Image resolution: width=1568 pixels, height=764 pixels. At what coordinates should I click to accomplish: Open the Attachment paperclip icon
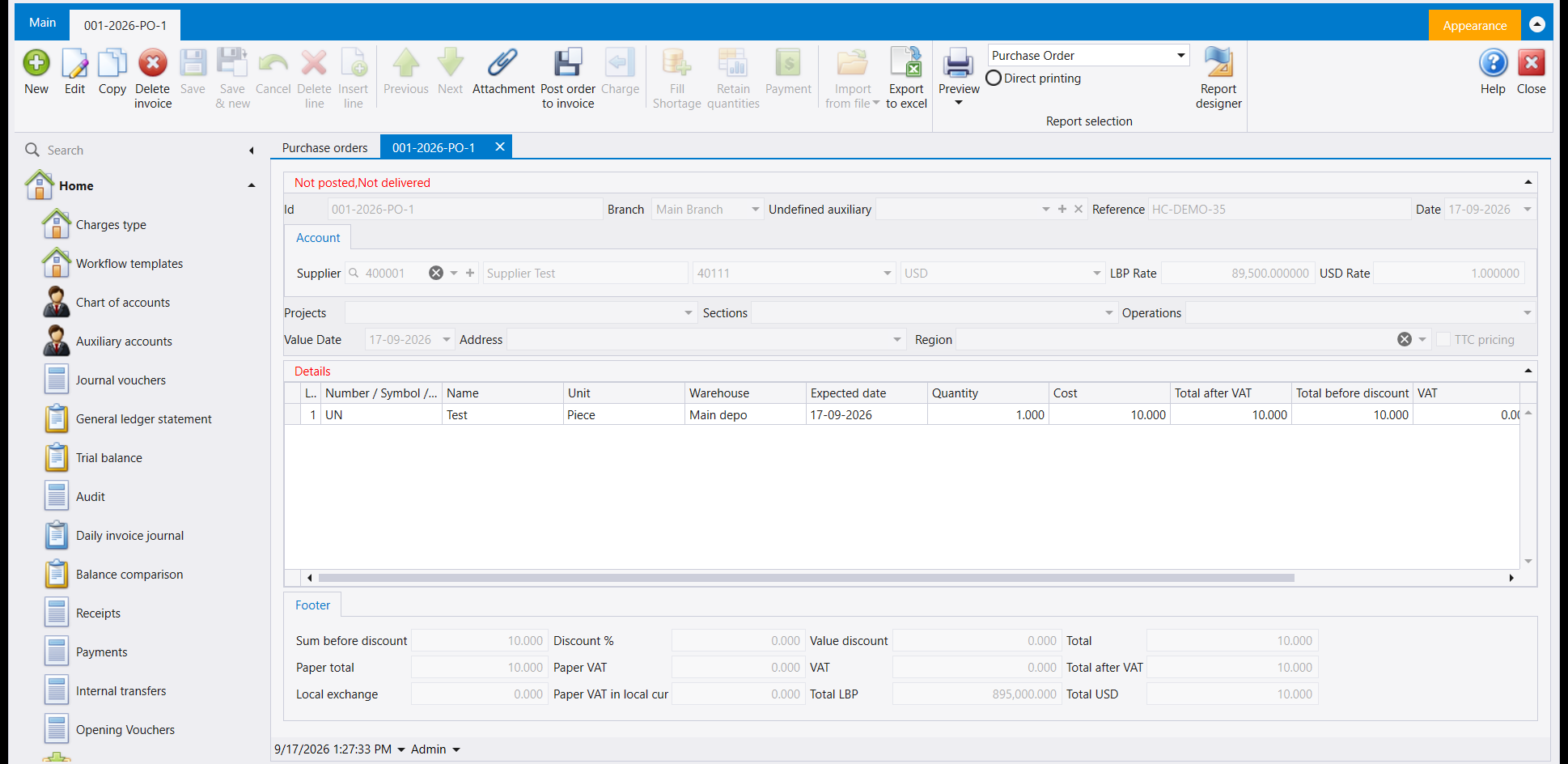point(503,63)
